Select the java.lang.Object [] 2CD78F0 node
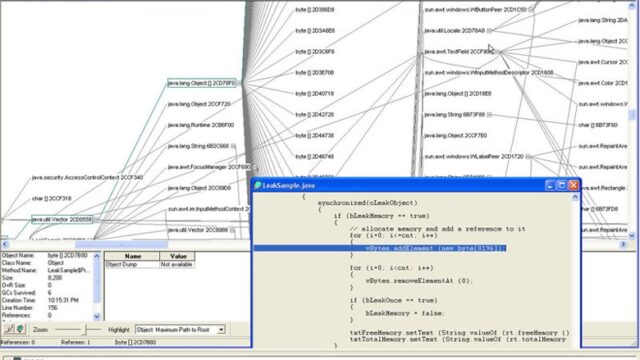Viewport: 640px width, 360px height. 202,83
